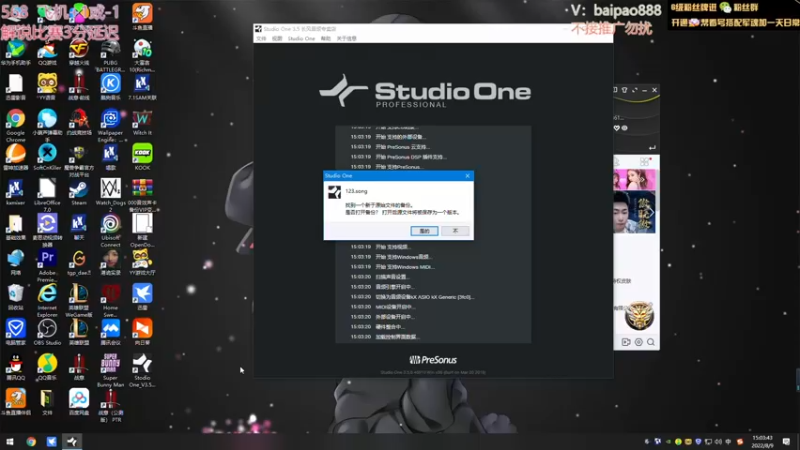800x450 pixels.
Task: Close the Studio One 123.song dialog
Action: point(467,176)
